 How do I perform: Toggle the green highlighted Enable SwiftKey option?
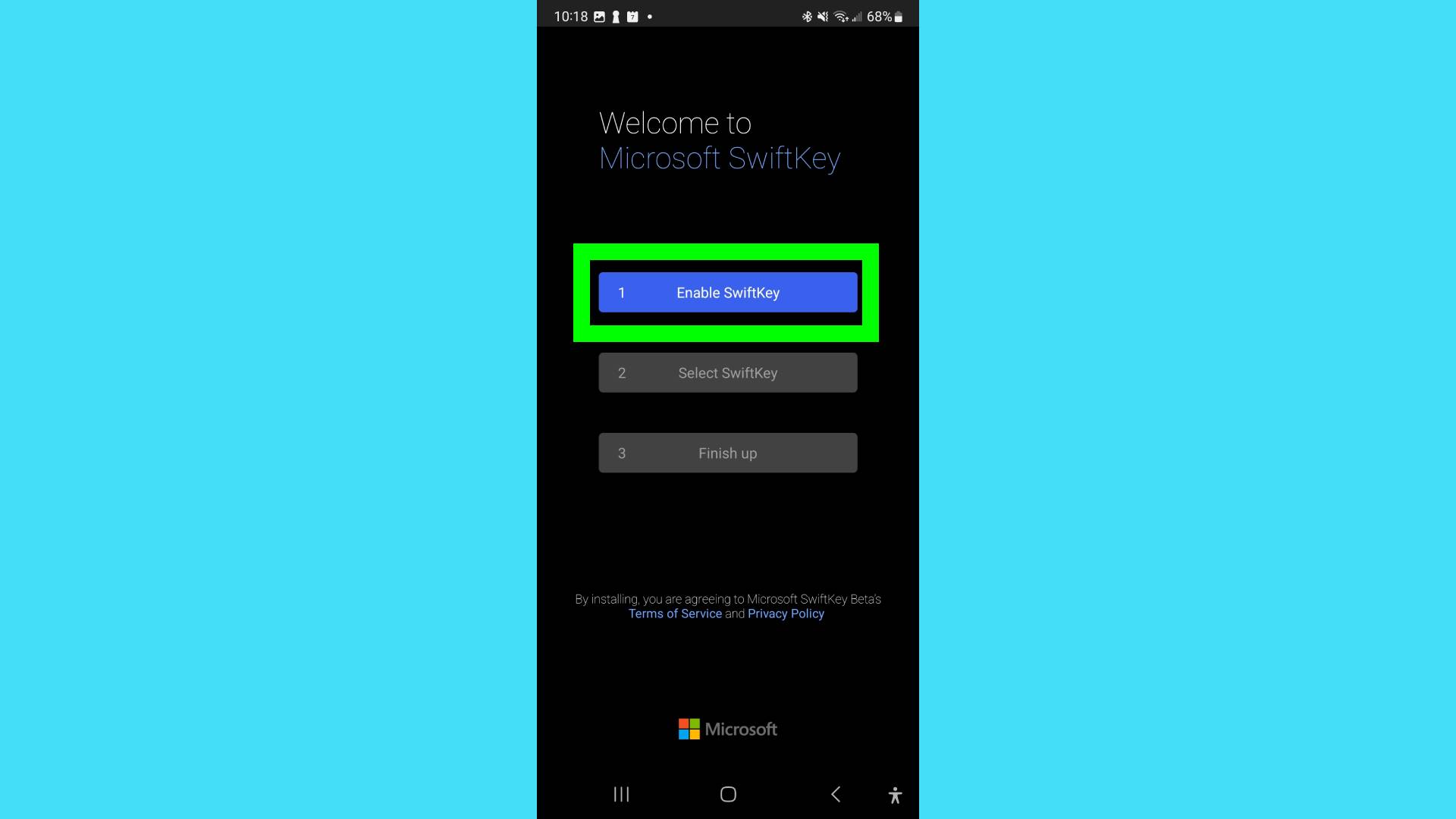pos(728,292)
